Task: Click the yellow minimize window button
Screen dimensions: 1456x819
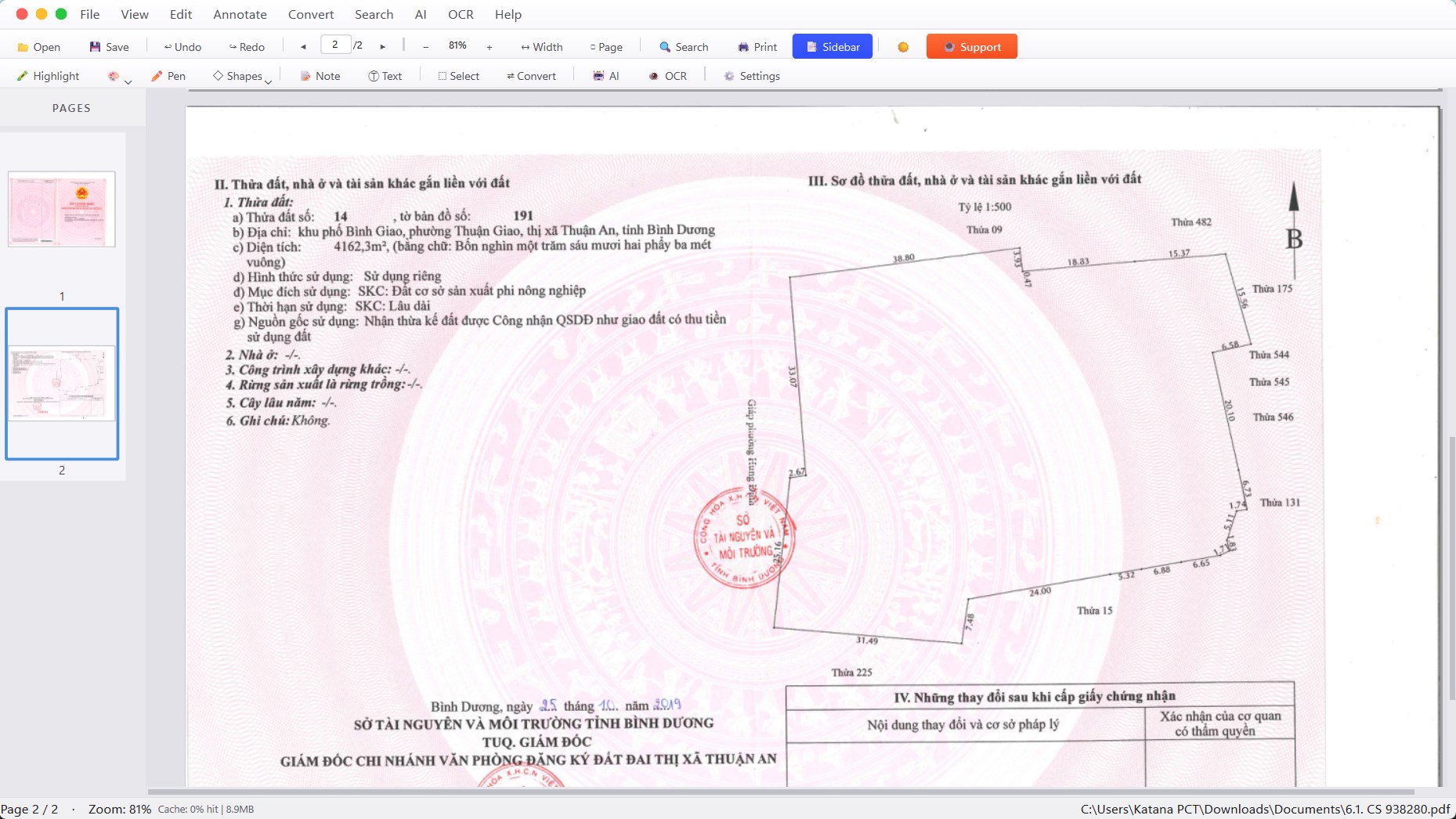Action: 42,14
